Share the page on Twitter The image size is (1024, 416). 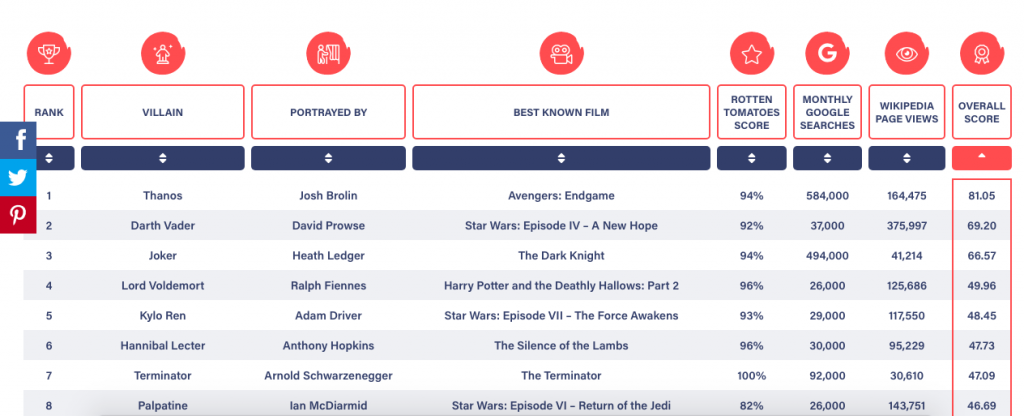18,178
